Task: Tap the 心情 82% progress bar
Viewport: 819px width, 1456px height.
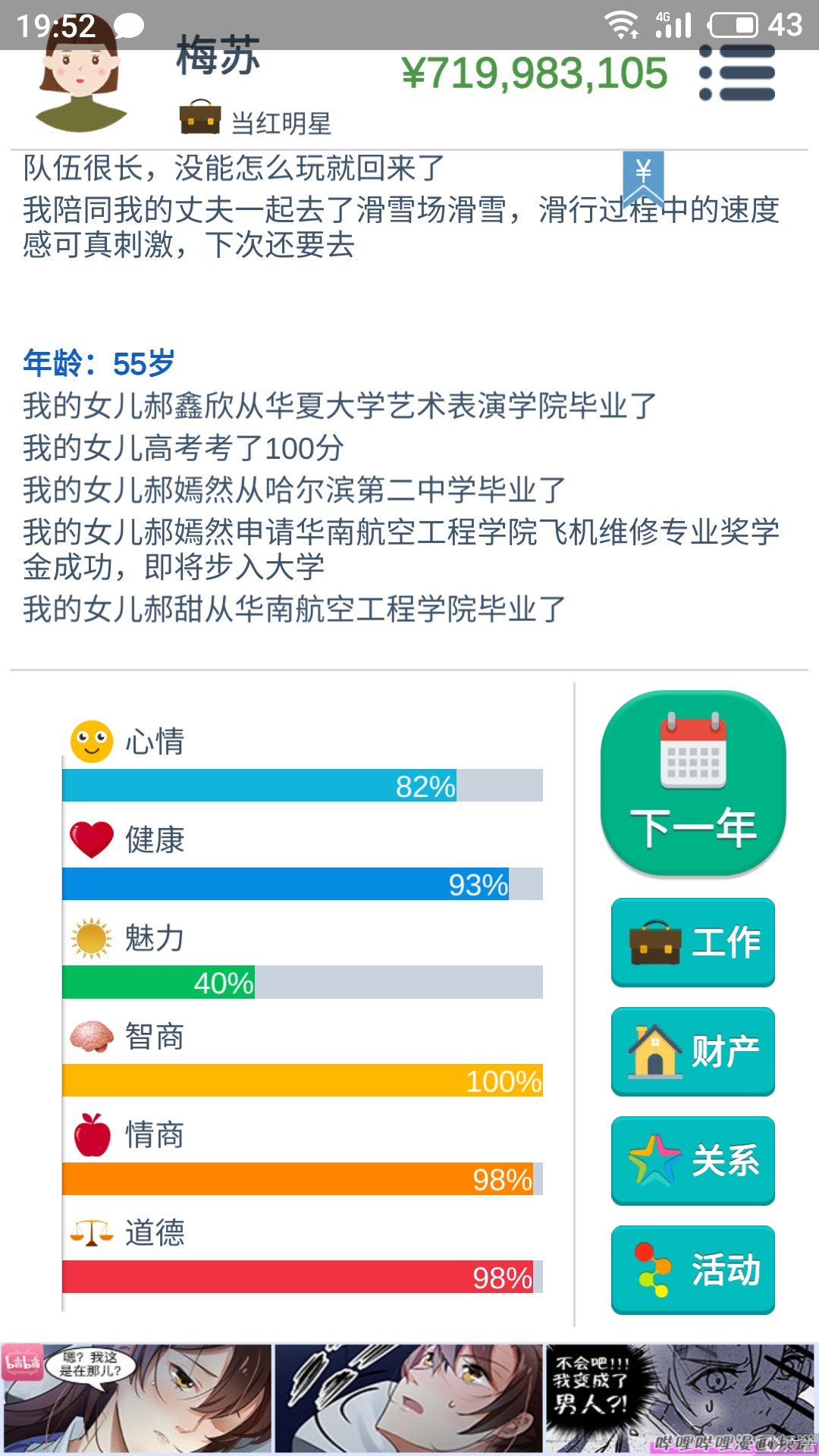Action: tap(303, 786)
